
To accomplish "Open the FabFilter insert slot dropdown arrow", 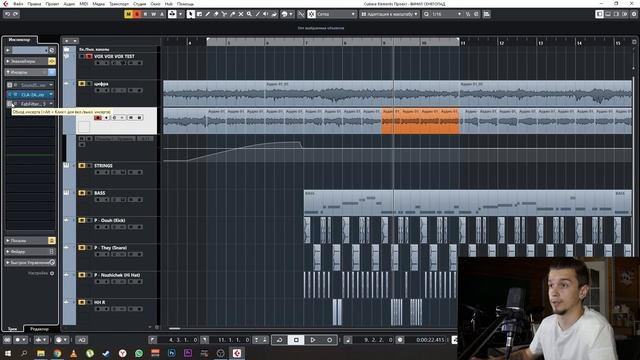I will [51, 104].
